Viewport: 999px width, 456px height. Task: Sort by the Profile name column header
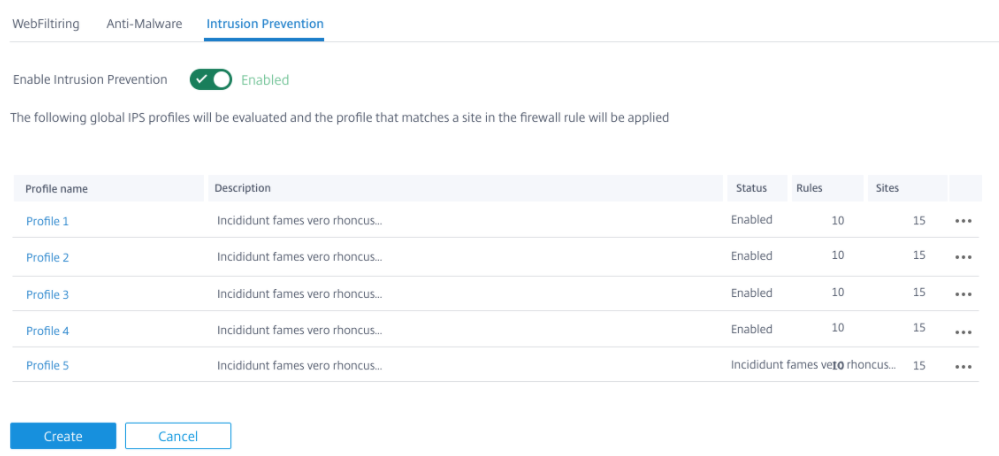57,189
